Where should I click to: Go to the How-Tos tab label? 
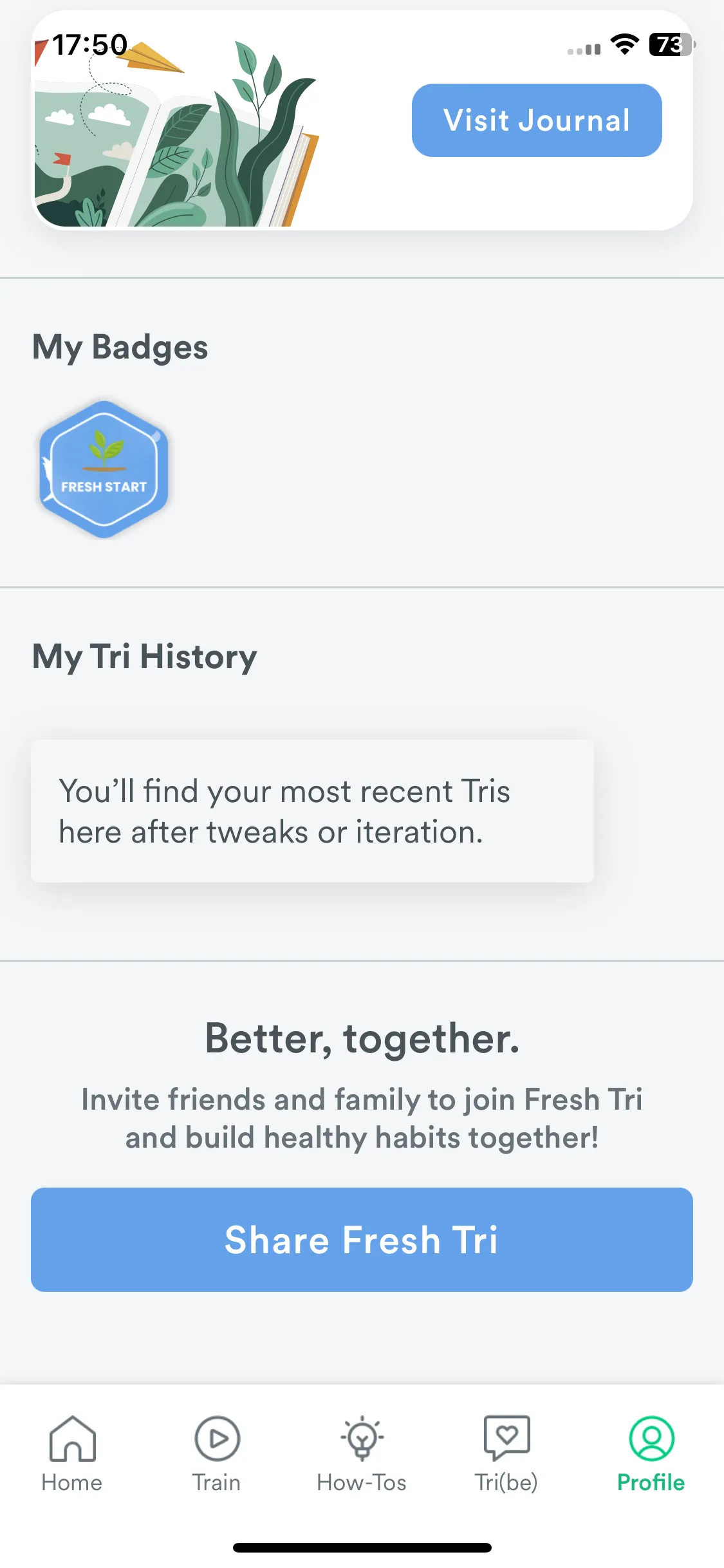click(x=362, y=1482)
